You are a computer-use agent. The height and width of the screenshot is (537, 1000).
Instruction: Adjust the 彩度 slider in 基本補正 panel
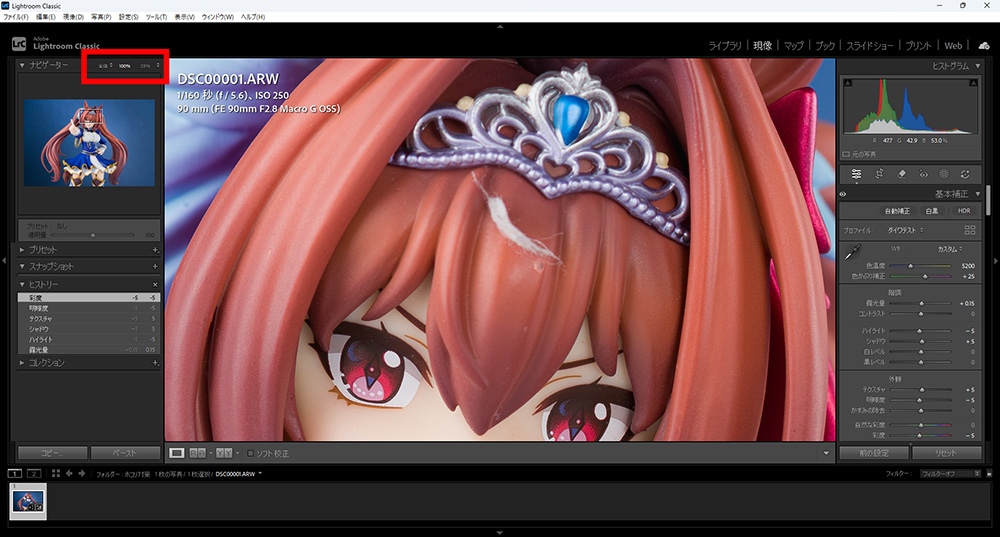click(920, 436)
